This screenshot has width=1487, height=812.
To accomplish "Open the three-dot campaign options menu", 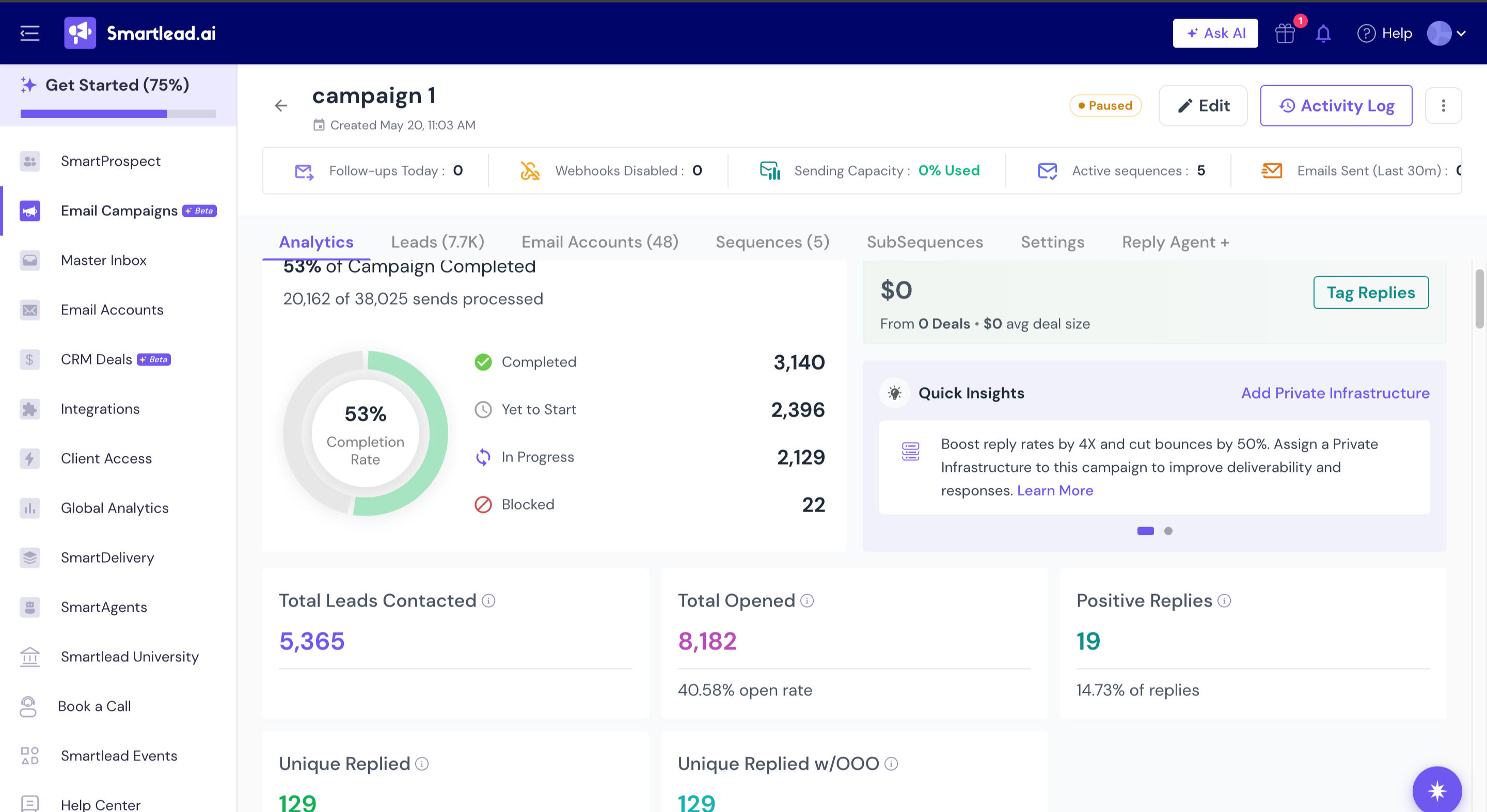I will [x=1443, y=106].
